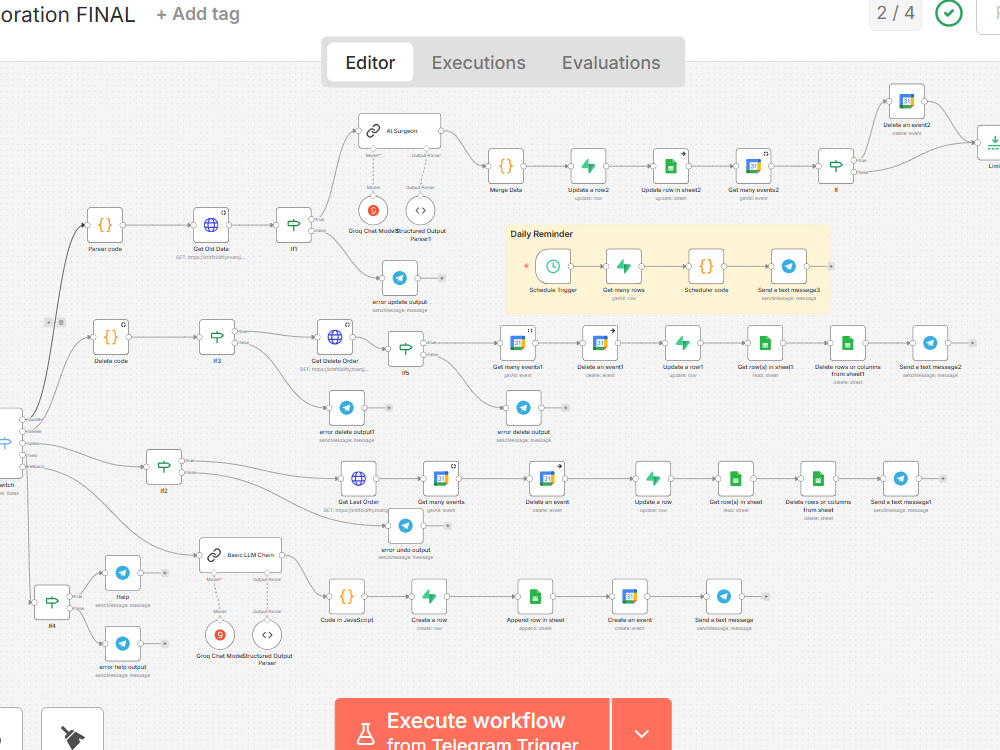Viewport: 1000px width, 750px height.
Task: Click the Add tag link
Action: pos(198,14)
